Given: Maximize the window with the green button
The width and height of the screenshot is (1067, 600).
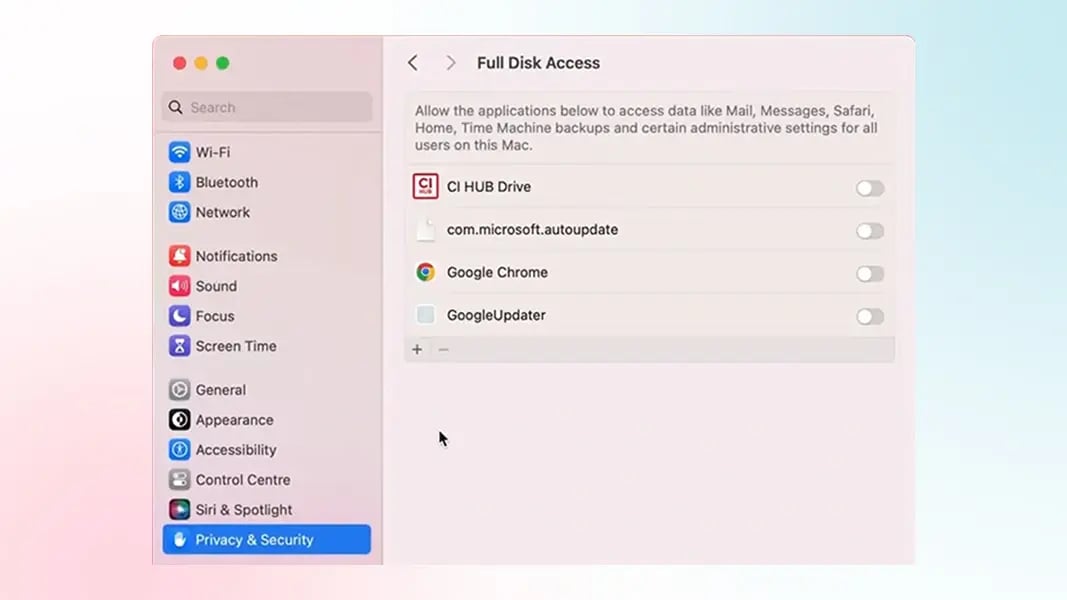Looking at the screenshot, I should click(223, 63).
